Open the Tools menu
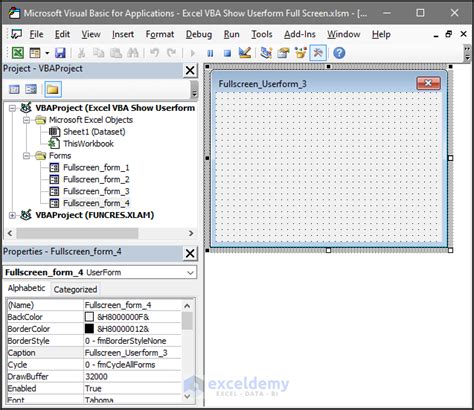The width and height of the screenshot is (474, 410). coord(262,34)
